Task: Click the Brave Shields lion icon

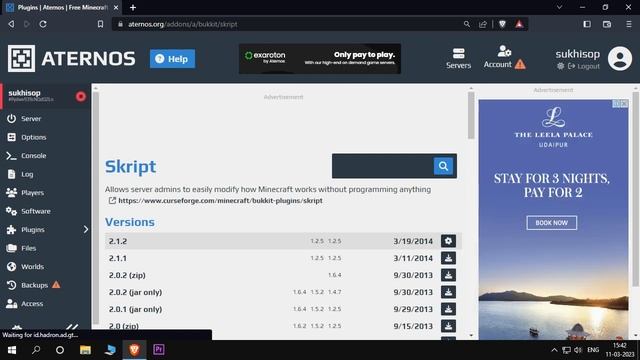Action: [502, 24]
